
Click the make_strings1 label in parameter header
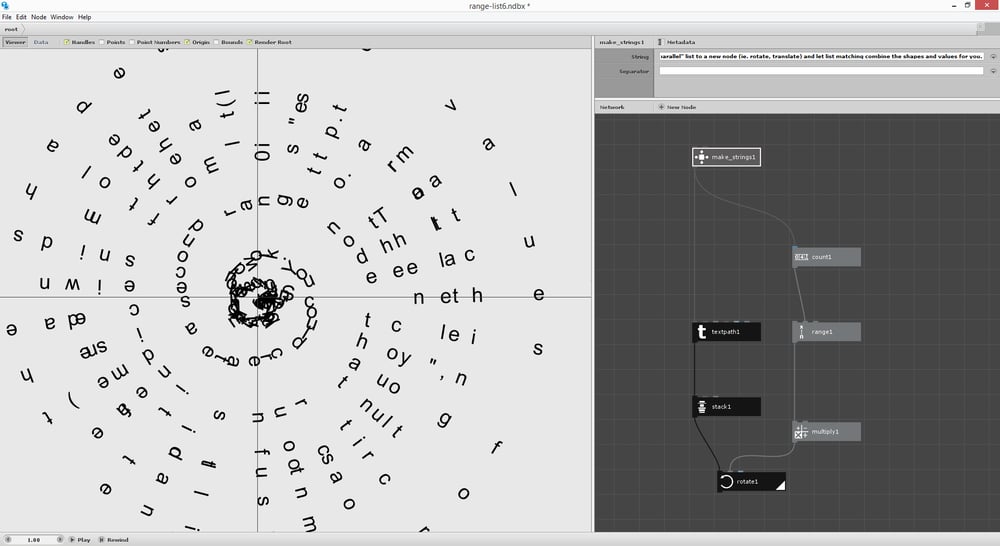click(622, 42)
